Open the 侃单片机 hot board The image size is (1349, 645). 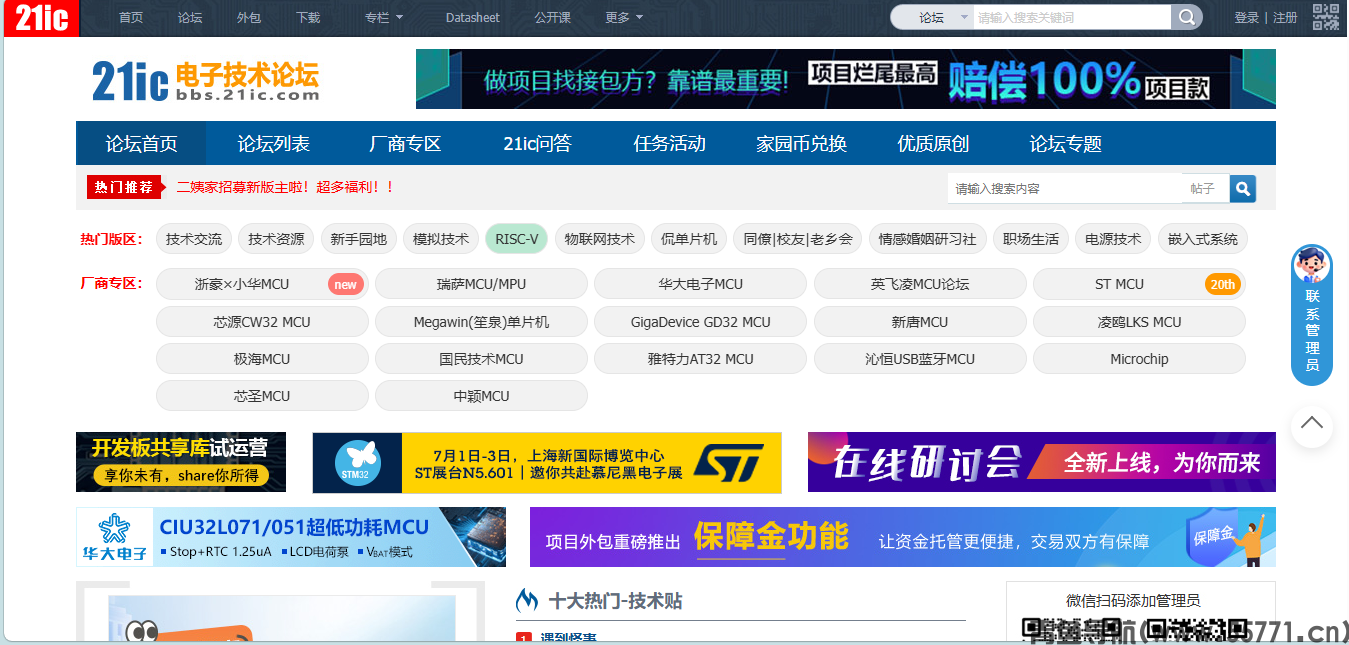tap(689, 239)
